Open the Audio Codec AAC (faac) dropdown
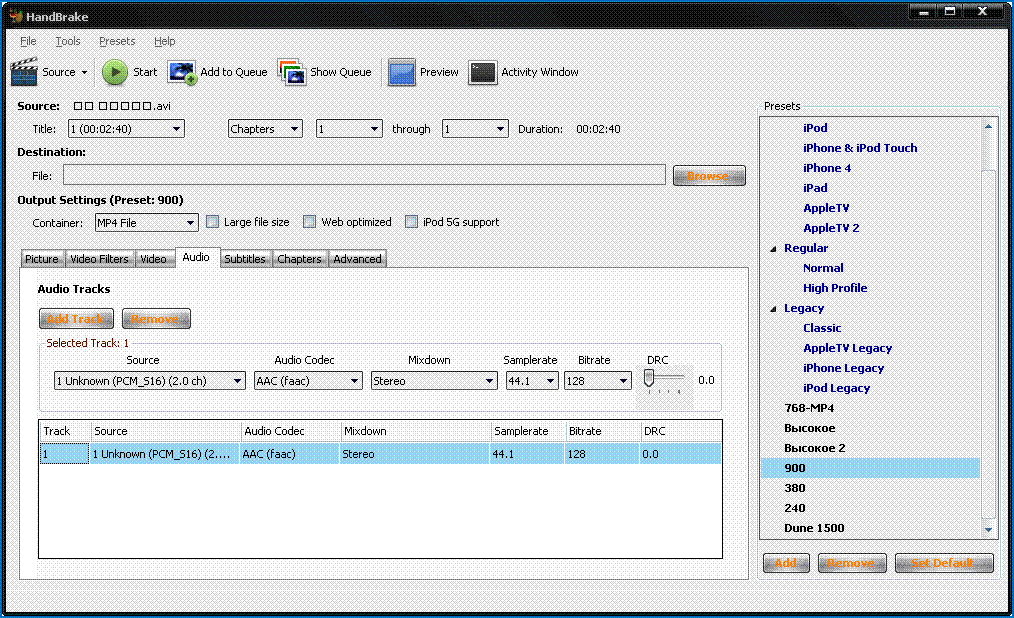Viewport: 1014px width, 618px height. point(308,381)
